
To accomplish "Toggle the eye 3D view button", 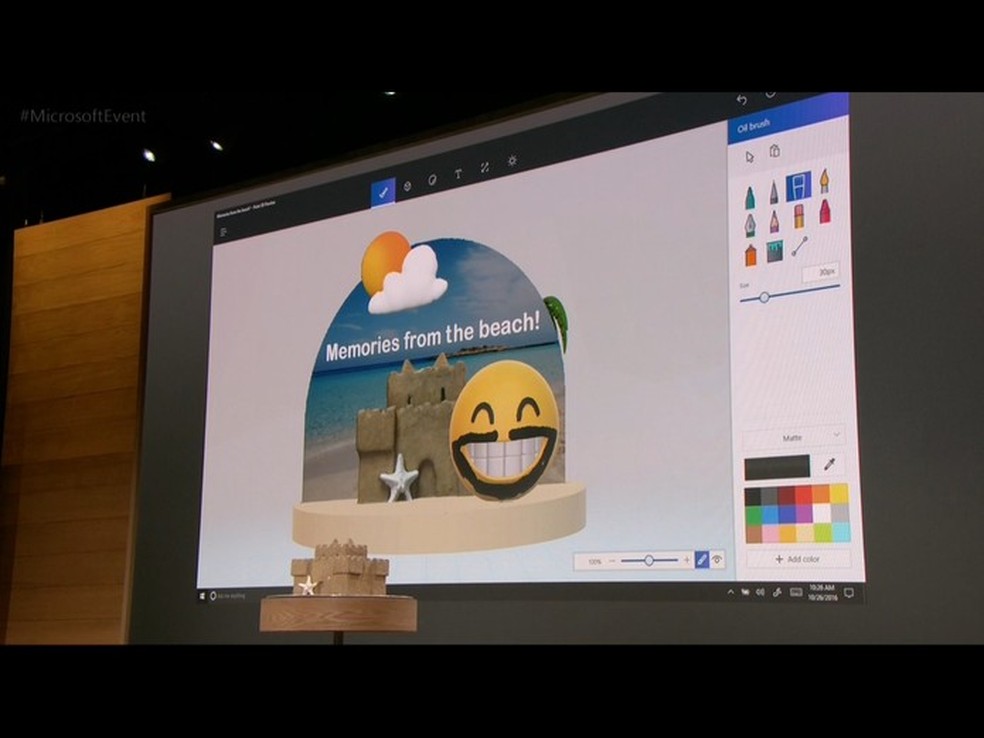I will (717, 559).
